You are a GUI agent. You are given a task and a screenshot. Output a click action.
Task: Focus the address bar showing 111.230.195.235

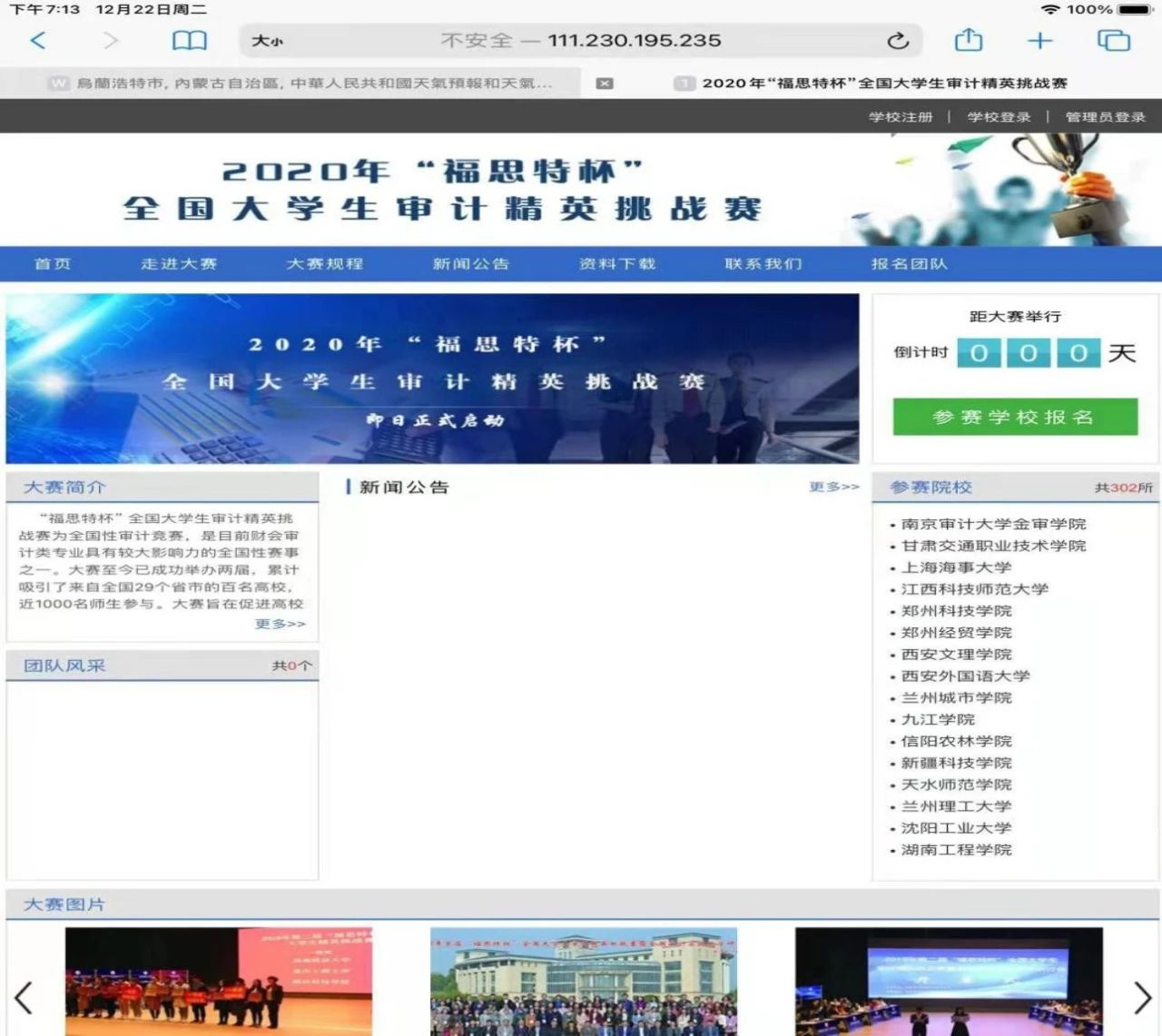pos(581,41)
